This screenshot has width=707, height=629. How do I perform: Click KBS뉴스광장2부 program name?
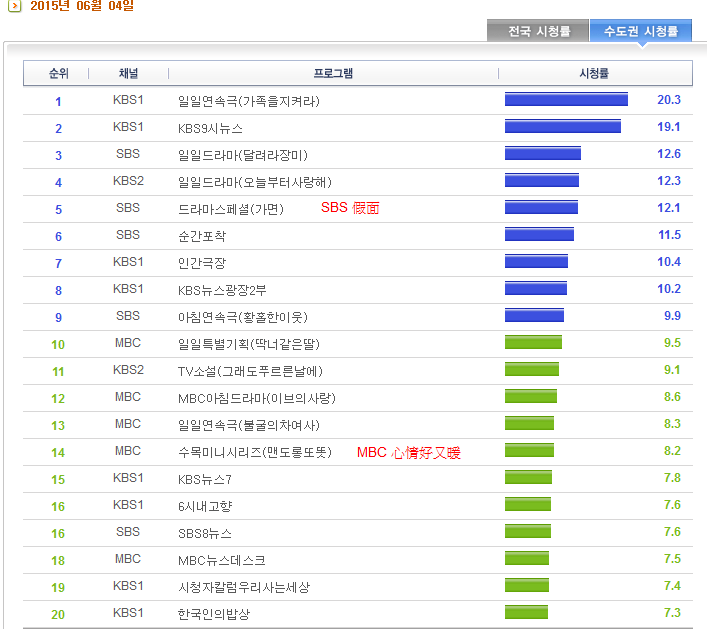coord(222,290)
